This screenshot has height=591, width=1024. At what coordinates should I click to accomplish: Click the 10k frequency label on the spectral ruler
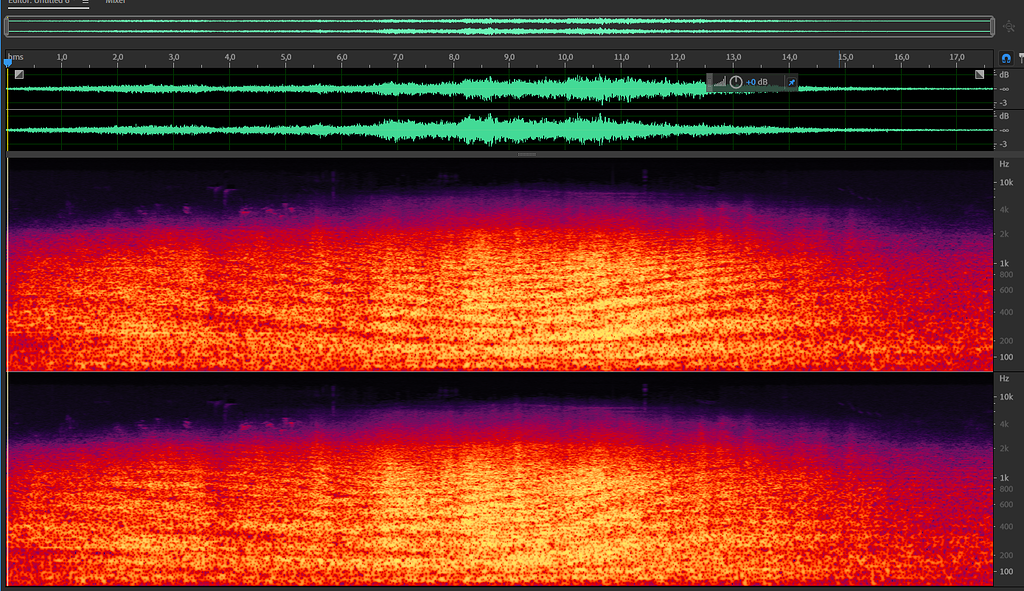(x=1006, y=182)
